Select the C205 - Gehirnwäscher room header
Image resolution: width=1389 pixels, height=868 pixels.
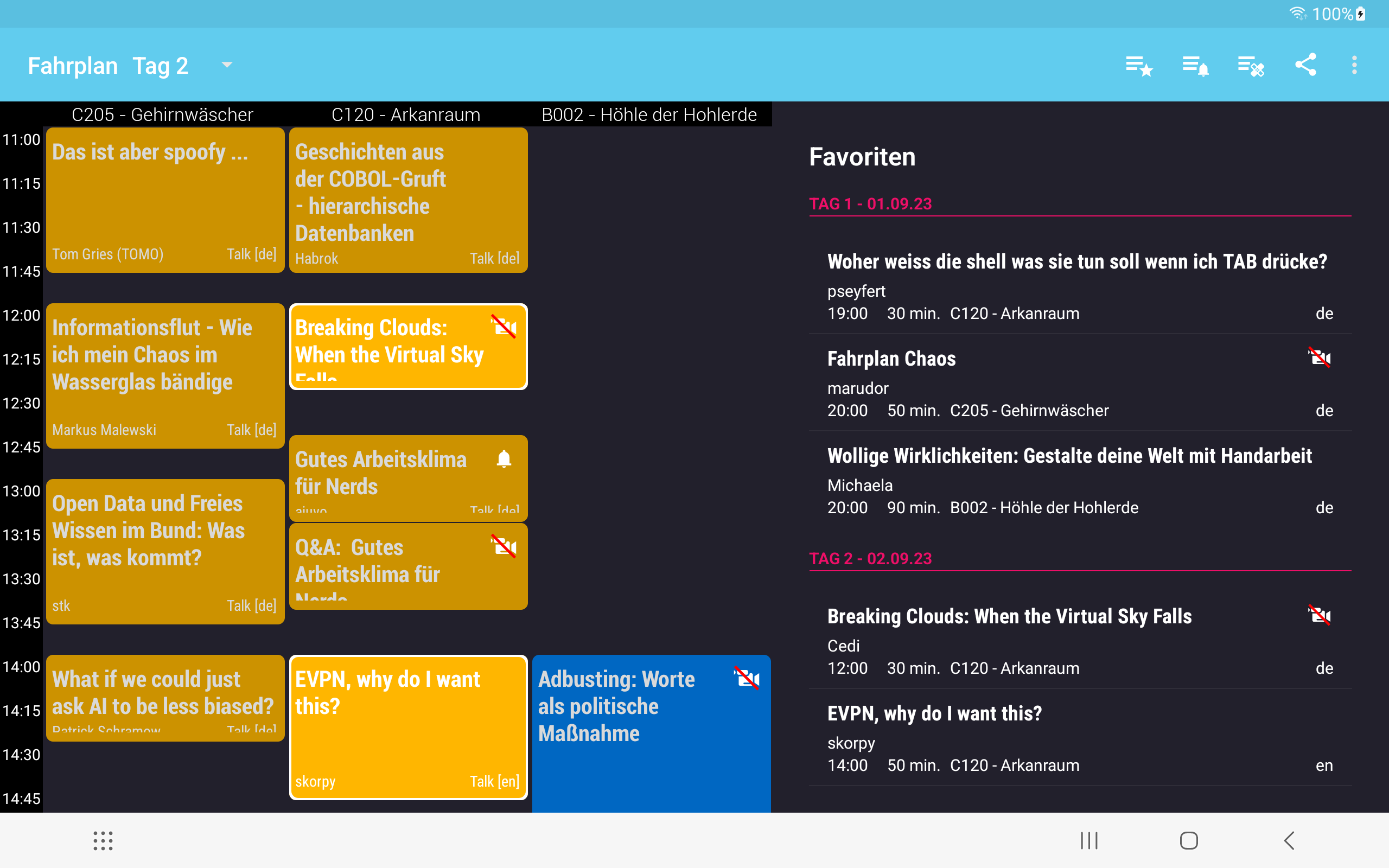tap(162, 114)
